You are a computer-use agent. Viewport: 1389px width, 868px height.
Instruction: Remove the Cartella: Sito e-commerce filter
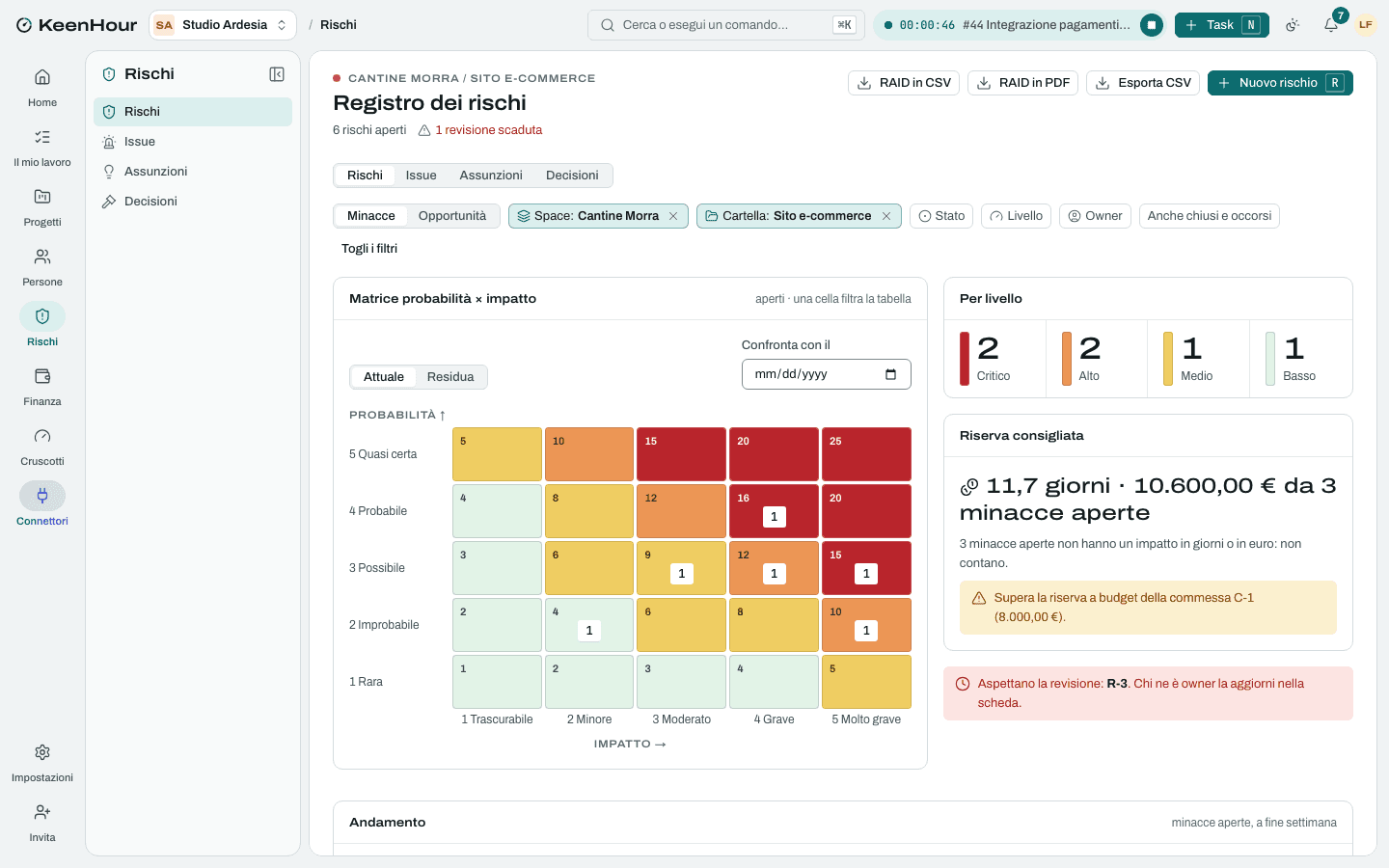click(x=886, y=216)
